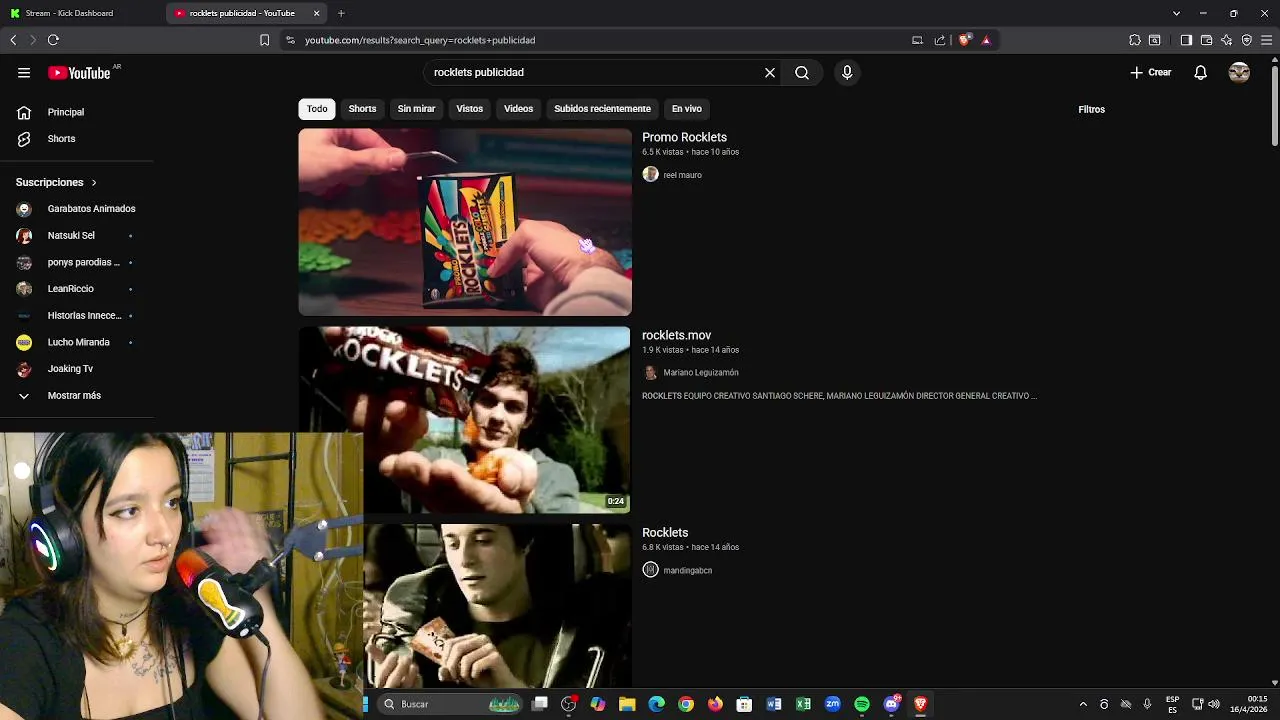
Task: Select the Shorts filter chip
Action: click(362, 108)
